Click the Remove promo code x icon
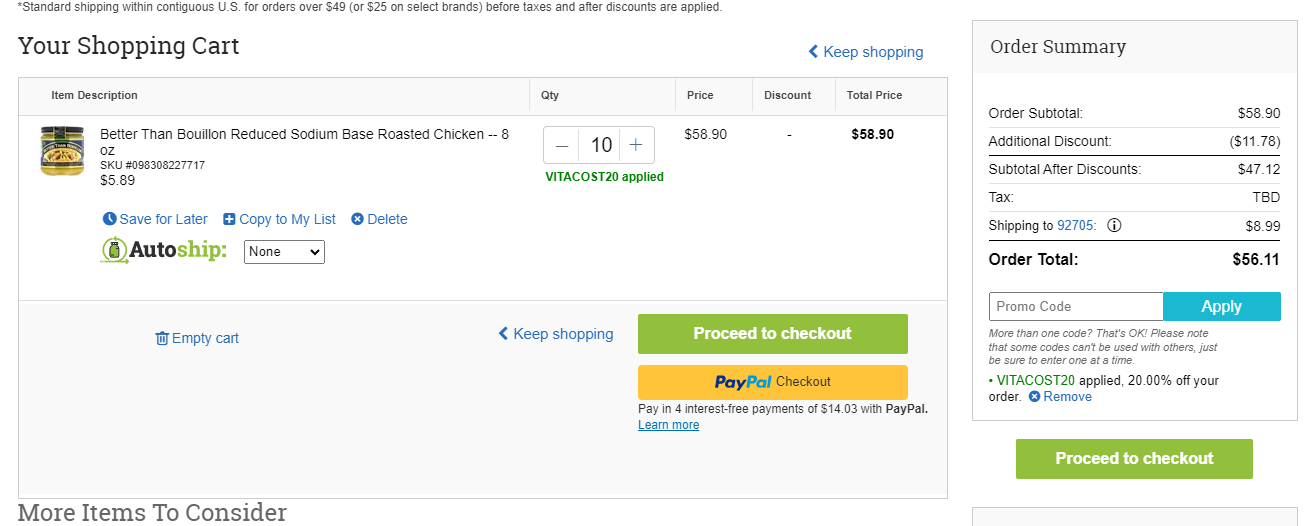Screen dimensions: 1313x526 [x=1035, y=397]
